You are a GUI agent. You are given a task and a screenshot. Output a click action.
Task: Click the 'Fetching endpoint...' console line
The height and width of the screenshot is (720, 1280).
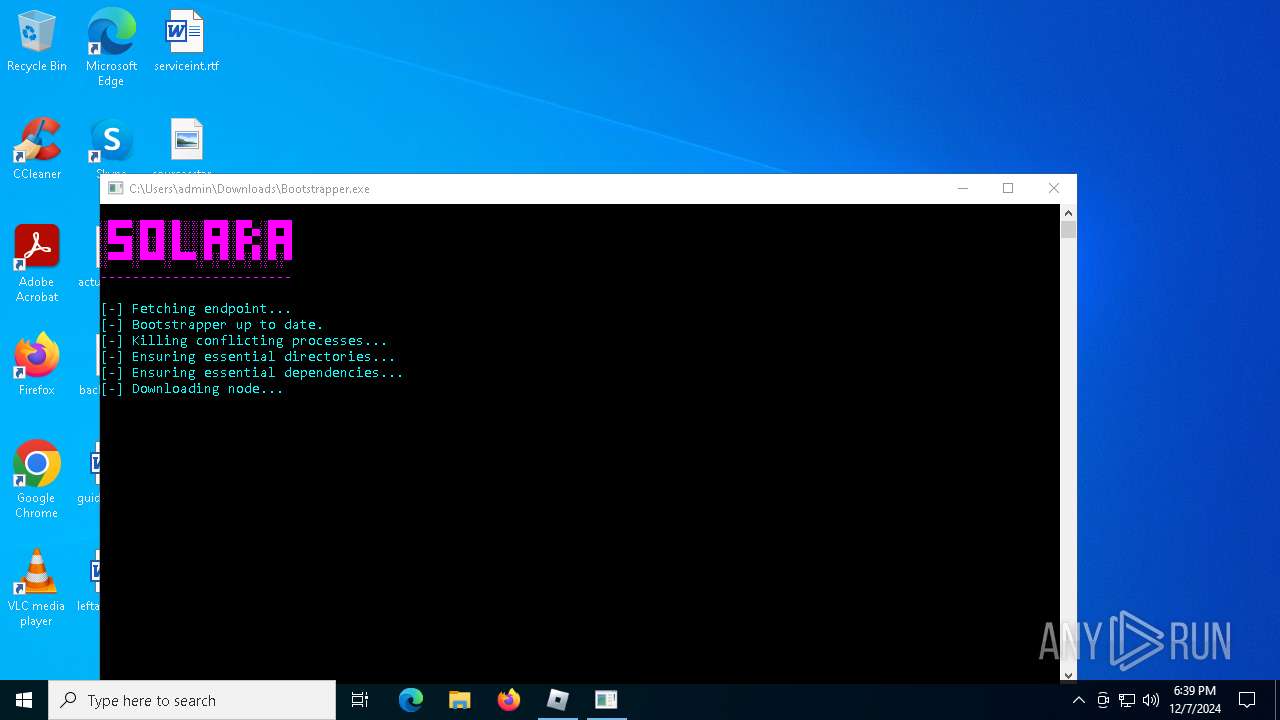coord(196,308)
